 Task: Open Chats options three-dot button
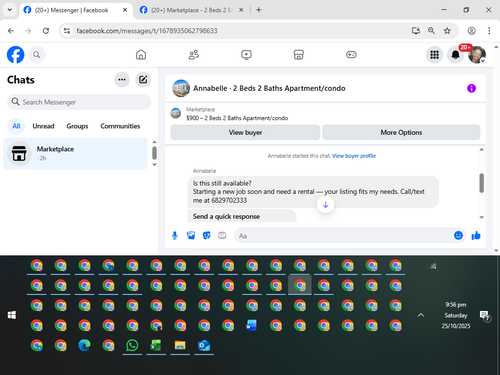122,80
